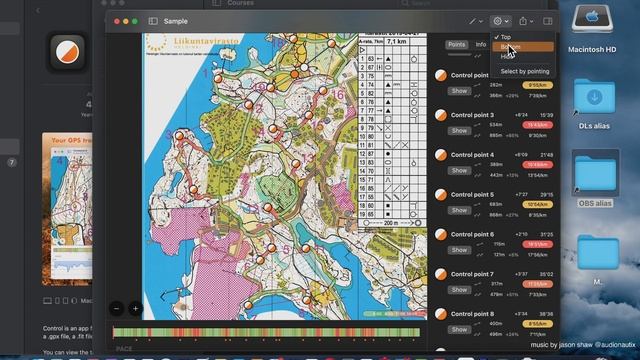Click the Control point 6 icon
Viewport: 640px width, 360px height.
click(x=441, y=234)
